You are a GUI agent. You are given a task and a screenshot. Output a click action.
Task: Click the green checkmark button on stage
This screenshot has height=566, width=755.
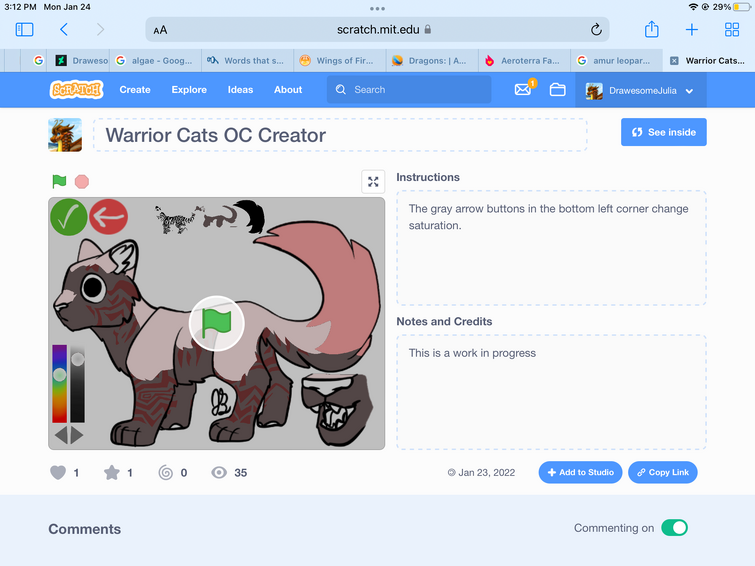coord(69,217)
